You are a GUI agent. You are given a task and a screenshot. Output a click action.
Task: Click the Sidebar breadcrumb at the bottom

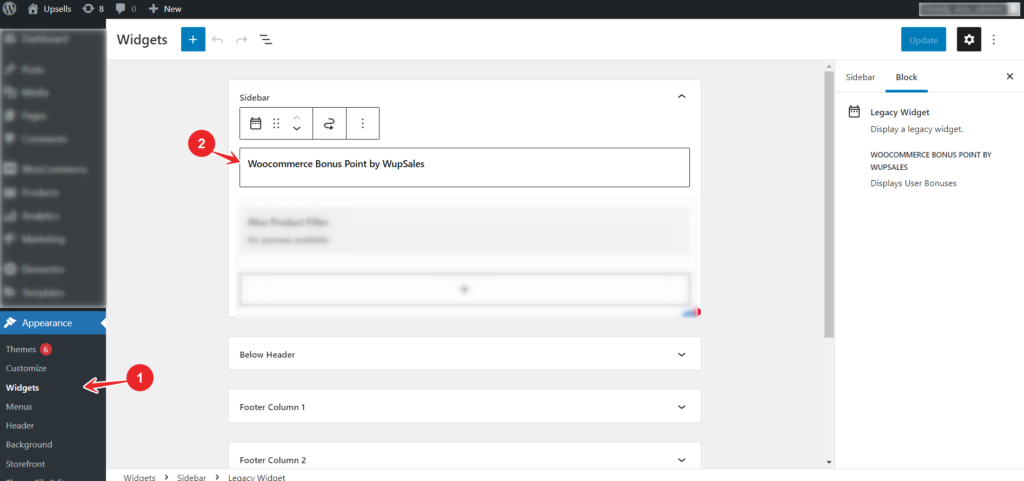tap(191, 477)
